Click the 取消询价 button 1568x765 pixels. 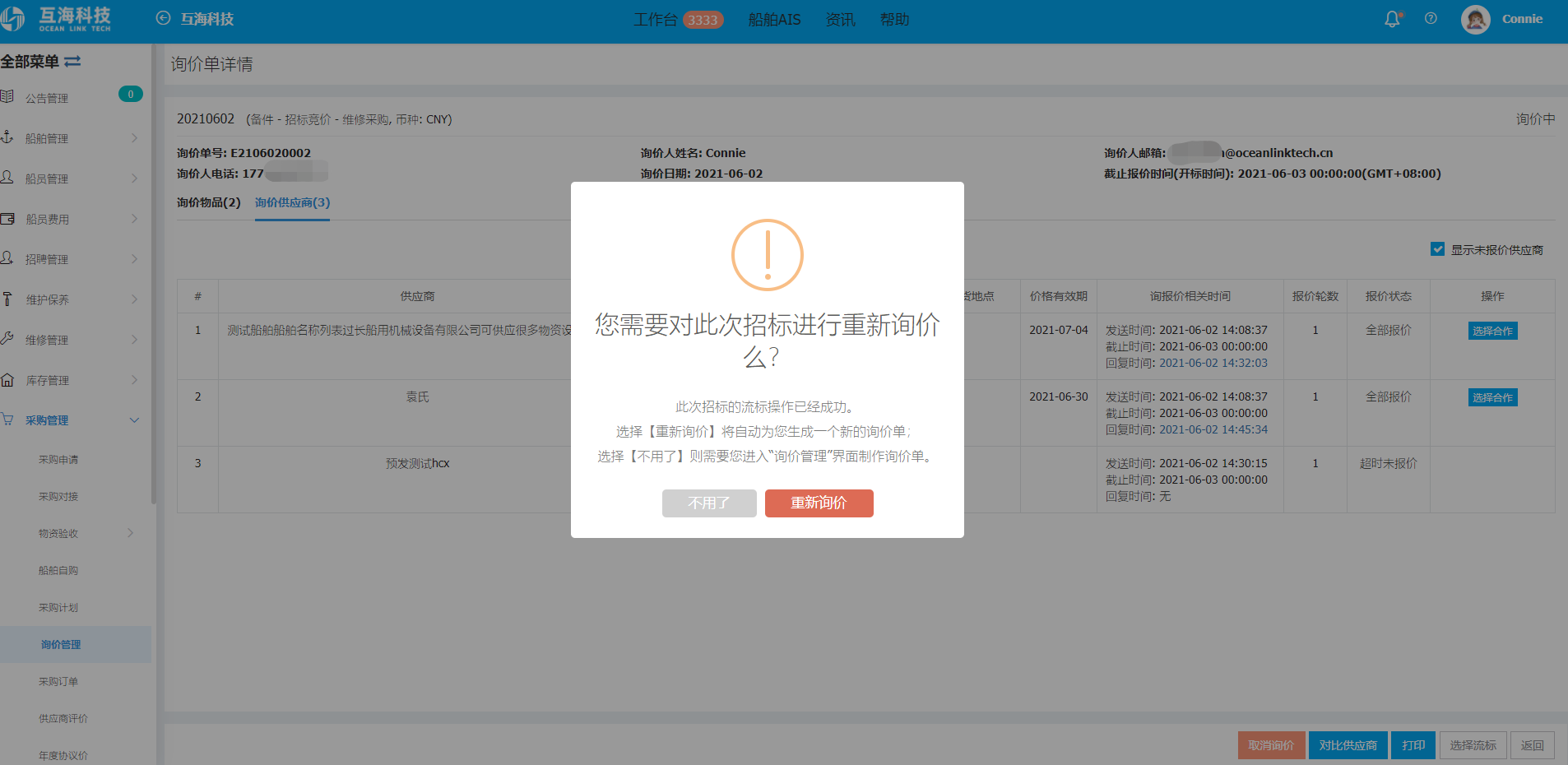coord(1271,745)
